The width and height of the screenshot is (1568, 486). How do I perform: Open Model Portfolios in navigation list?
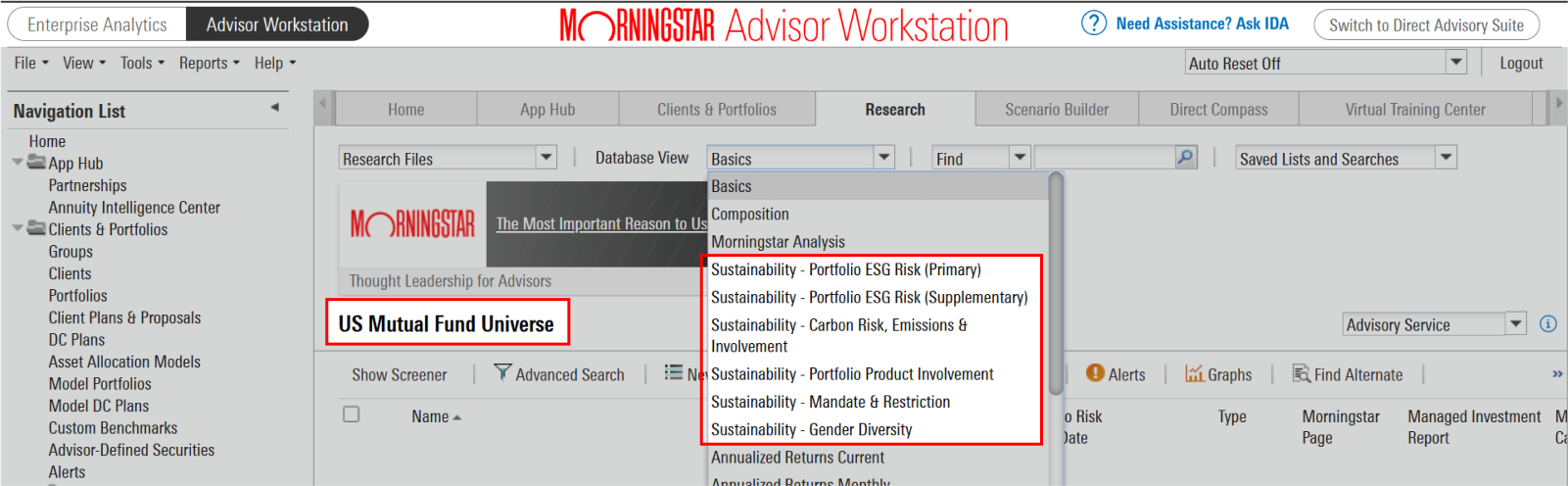tap(100, 383)
